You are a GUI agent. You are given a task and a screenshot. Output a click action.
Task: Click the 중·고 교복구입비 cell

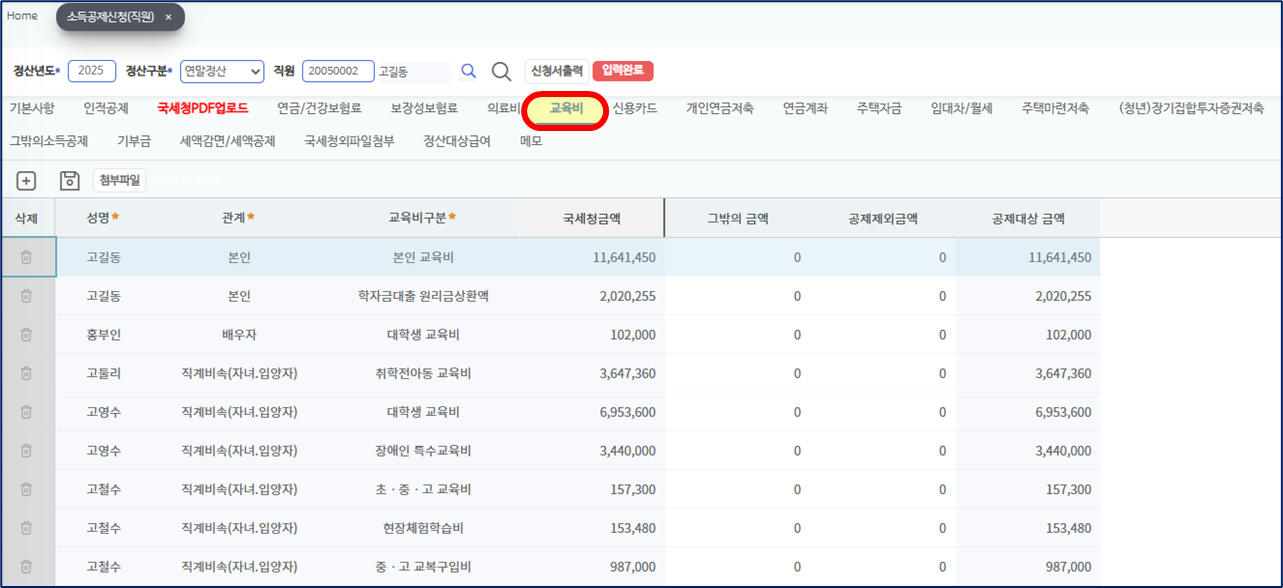click(423, 567)
